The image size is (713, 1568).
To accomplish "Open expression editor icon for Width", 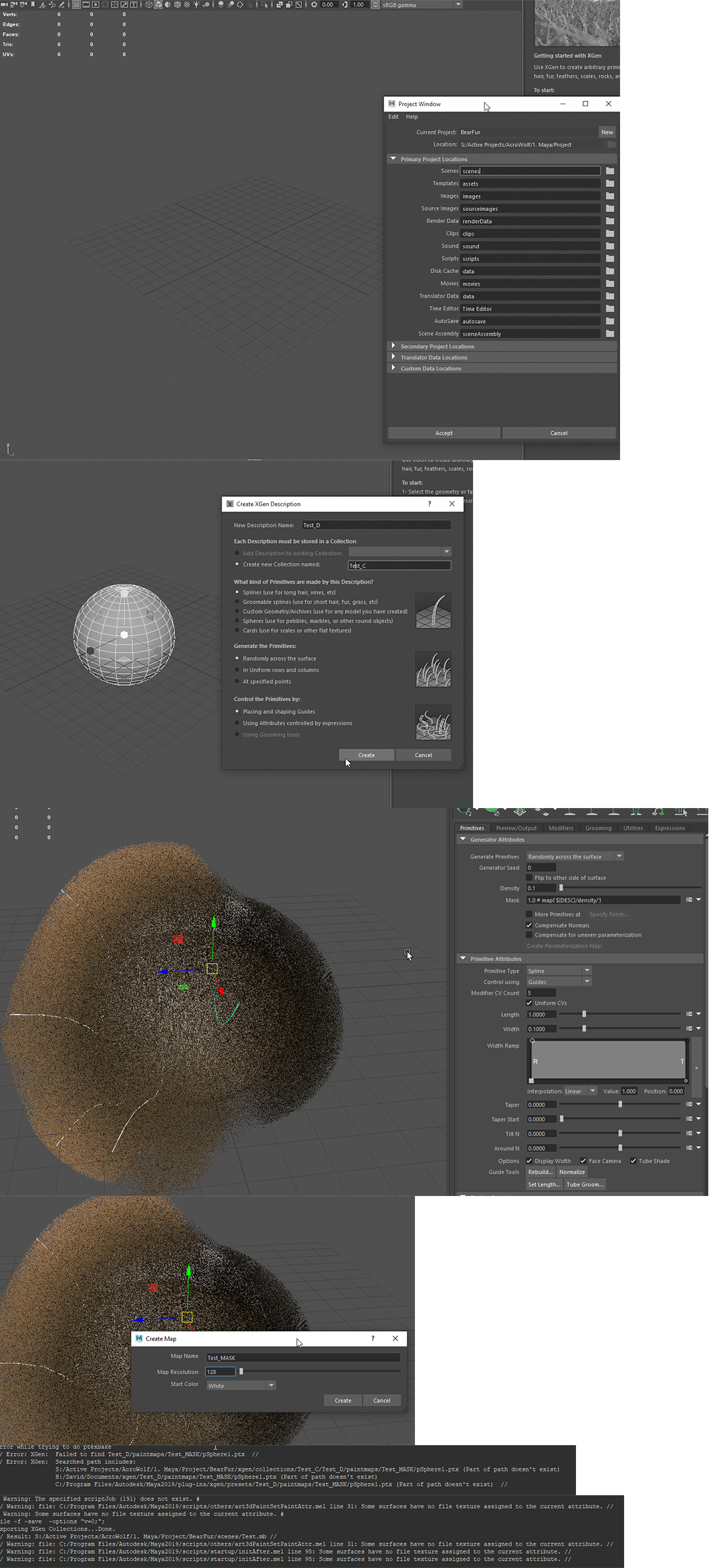I will [689, 1028].
